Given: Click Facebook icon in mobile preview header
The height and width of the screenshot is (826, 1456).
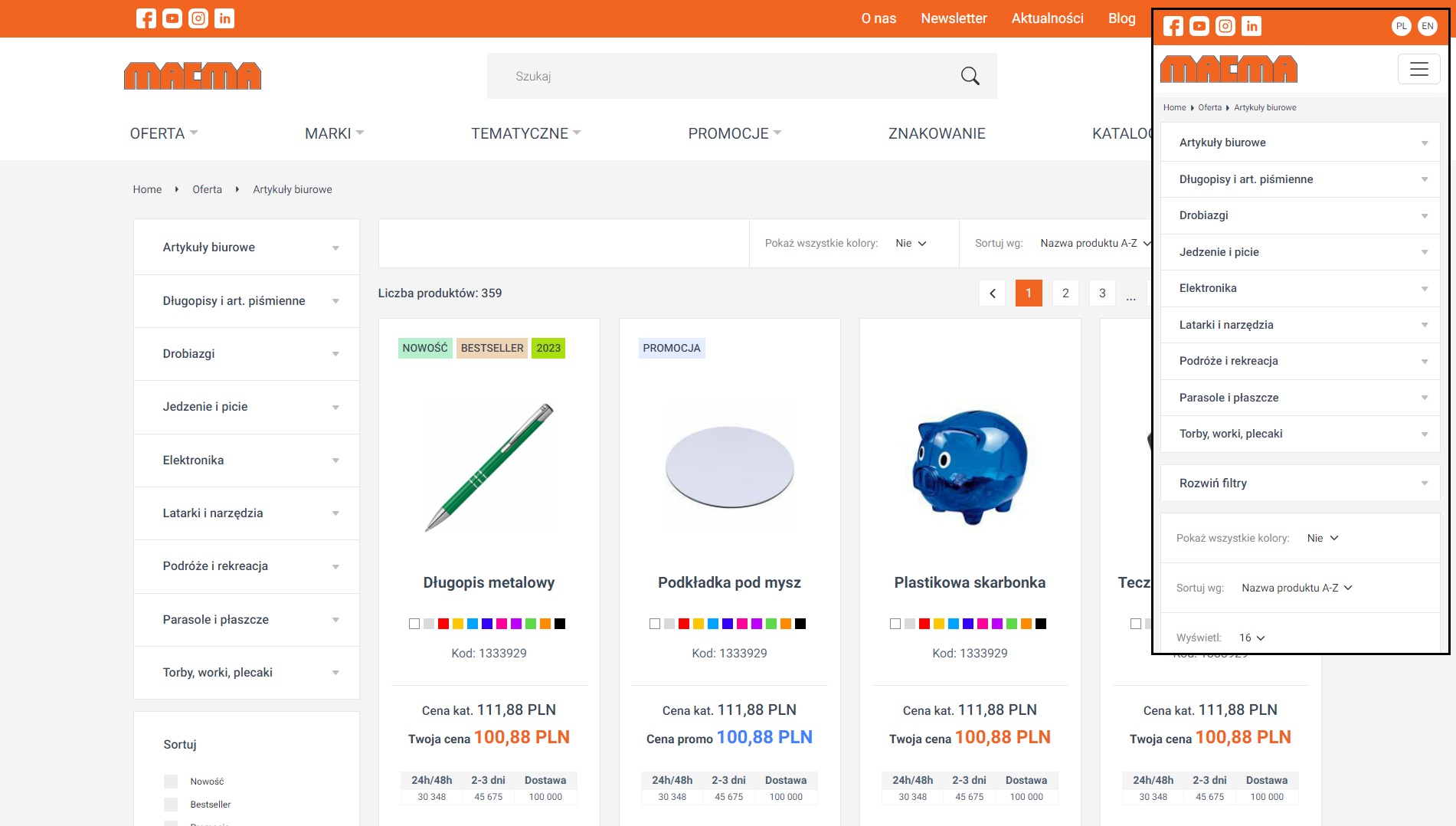Looking at the screenshot, I should (1173, 26).
